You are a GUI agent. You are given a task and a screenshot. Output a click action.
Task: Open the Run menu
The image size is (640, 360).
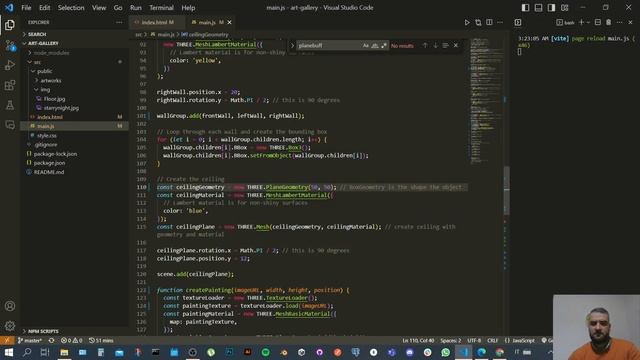136,8
